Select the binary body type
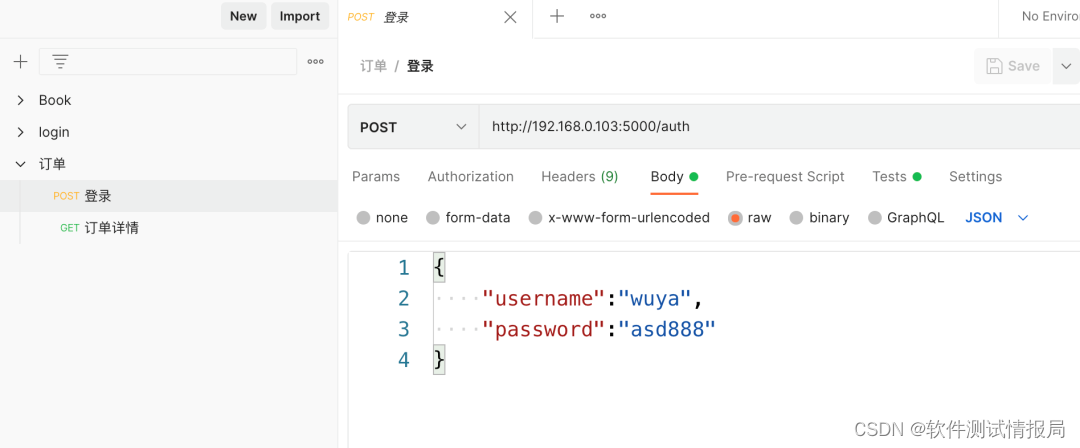The image size is (1080, 448). click(x=820, y=218)
